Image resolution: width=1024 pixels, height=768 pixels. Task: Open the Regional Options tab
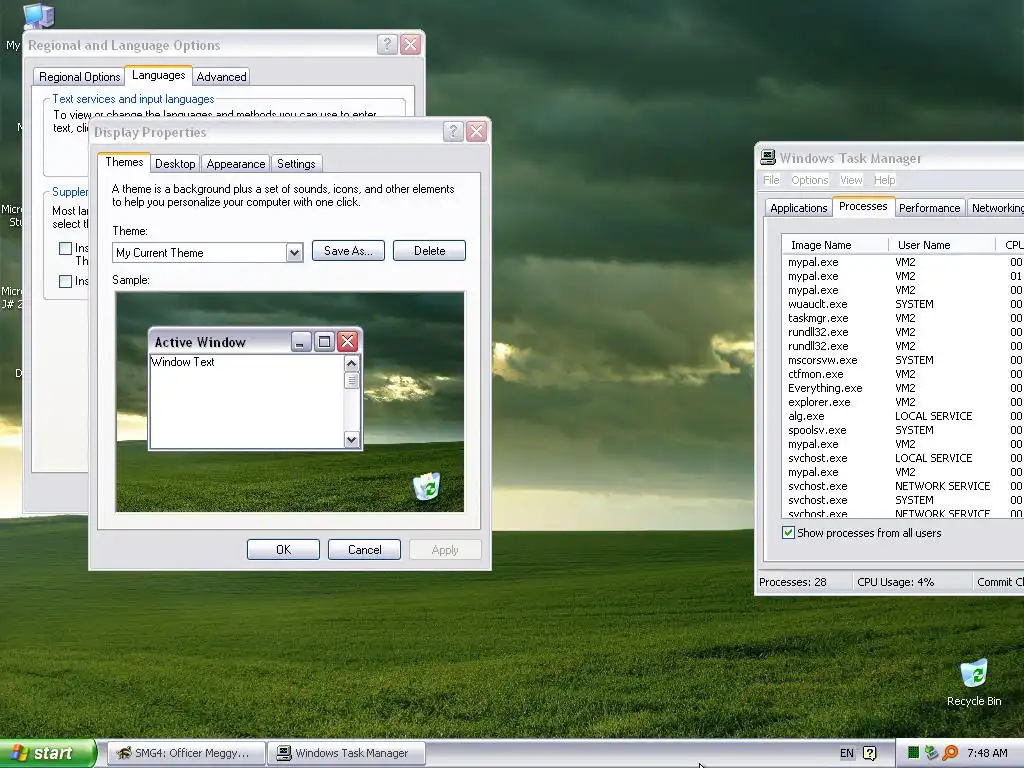pyautogui.click(x=80, y=76)
